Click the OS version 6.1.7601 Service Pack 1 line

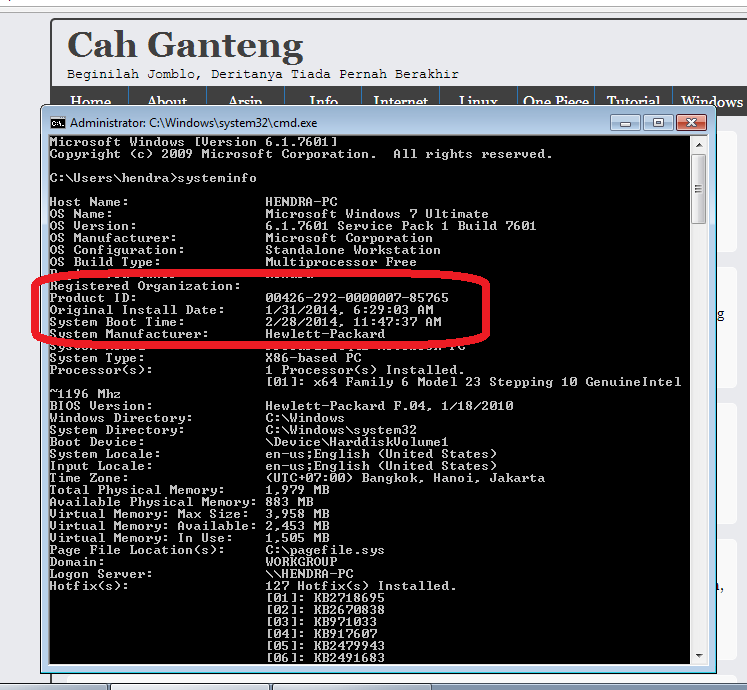click(401, 226)
